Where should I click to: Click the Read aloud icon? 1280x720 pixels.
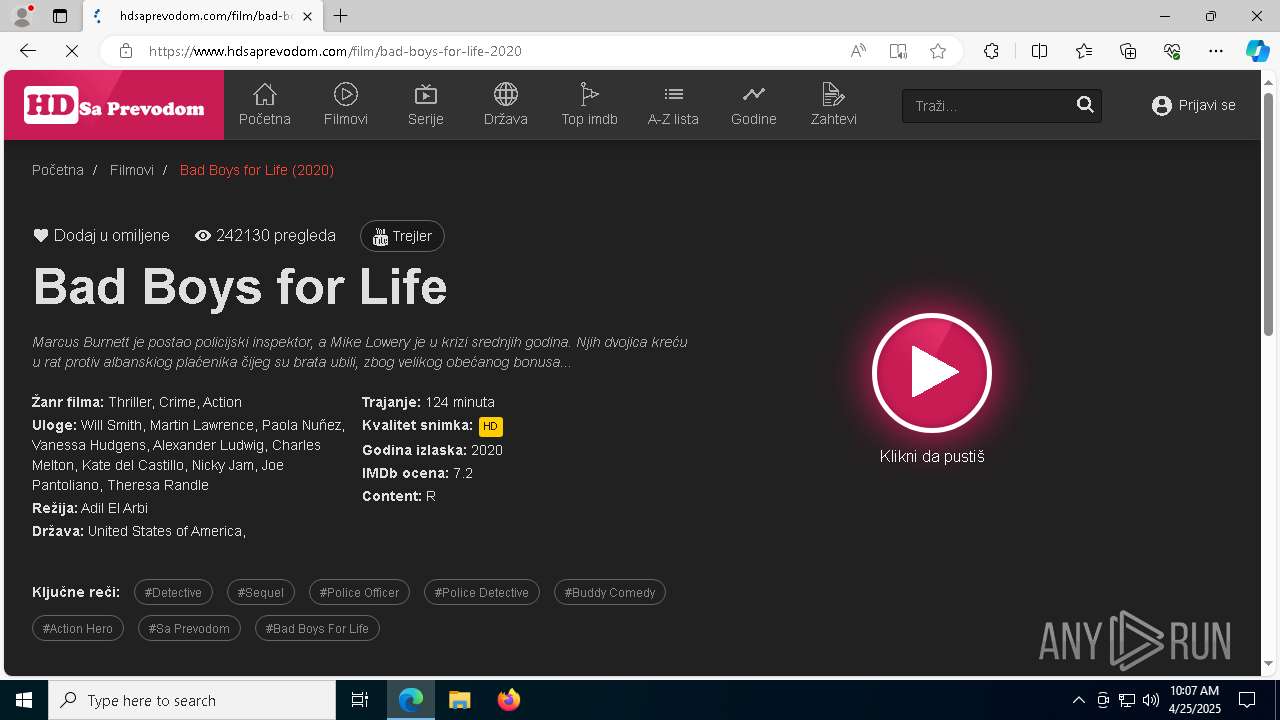pos(858,51)
